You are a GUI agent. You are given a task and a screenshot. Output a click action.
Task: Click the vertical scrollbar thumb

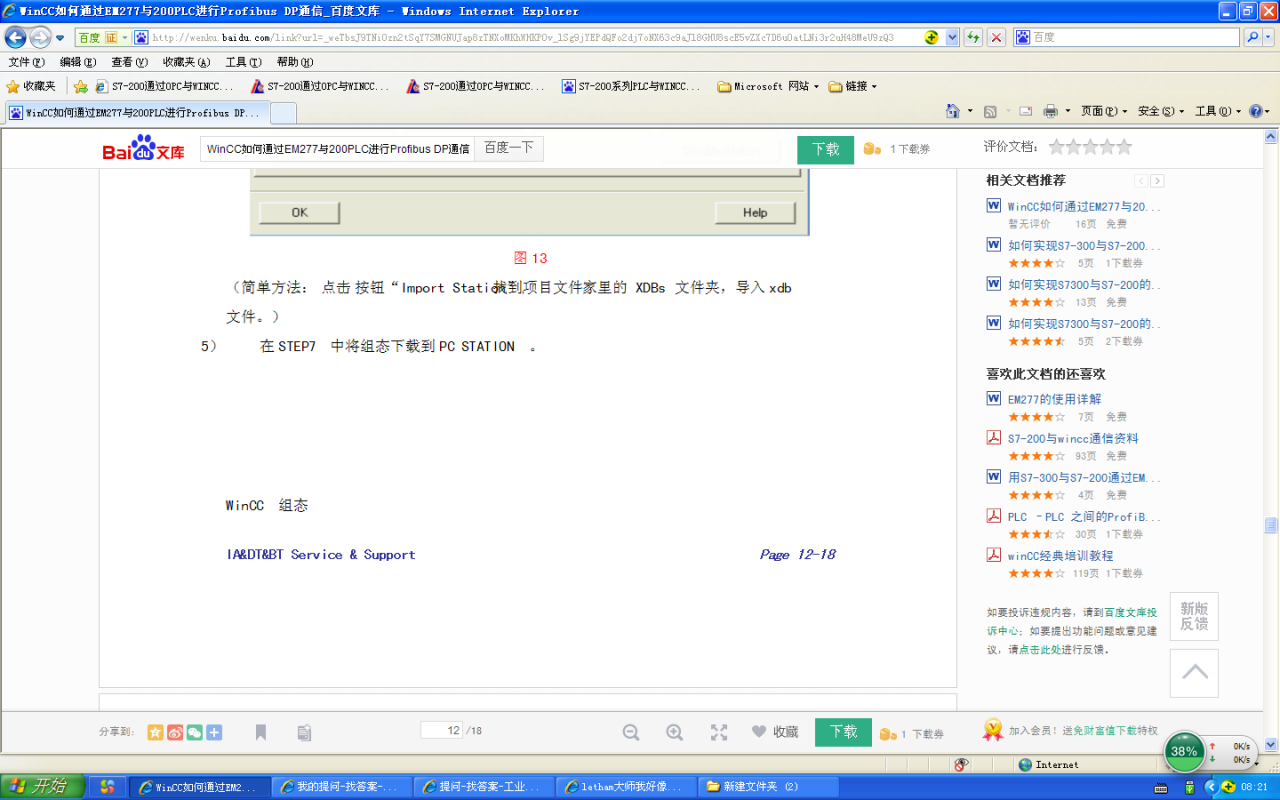point(1271,525)
